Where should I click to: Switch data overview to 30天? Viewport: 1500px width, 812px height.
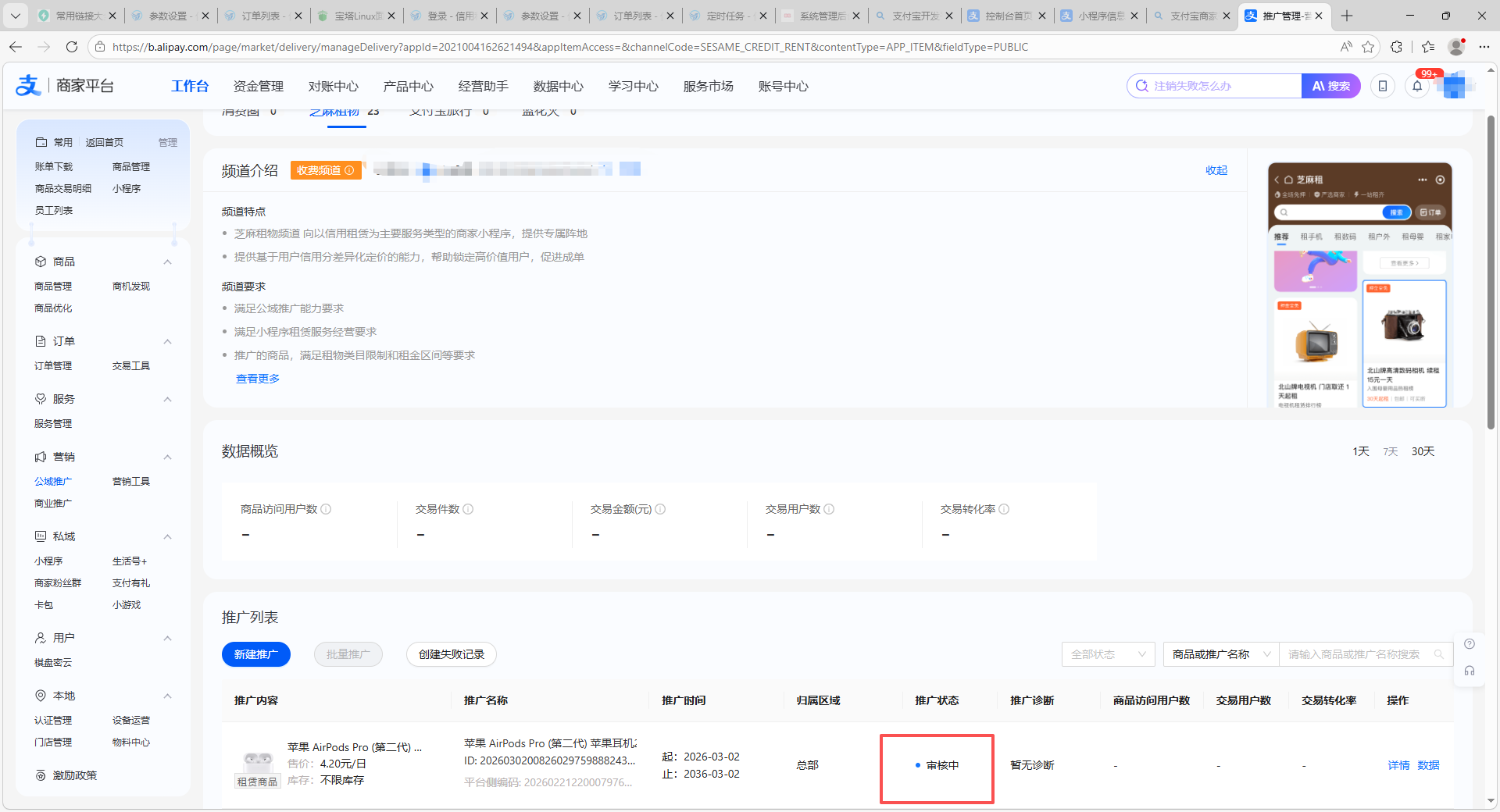(x=1423, y=451)
